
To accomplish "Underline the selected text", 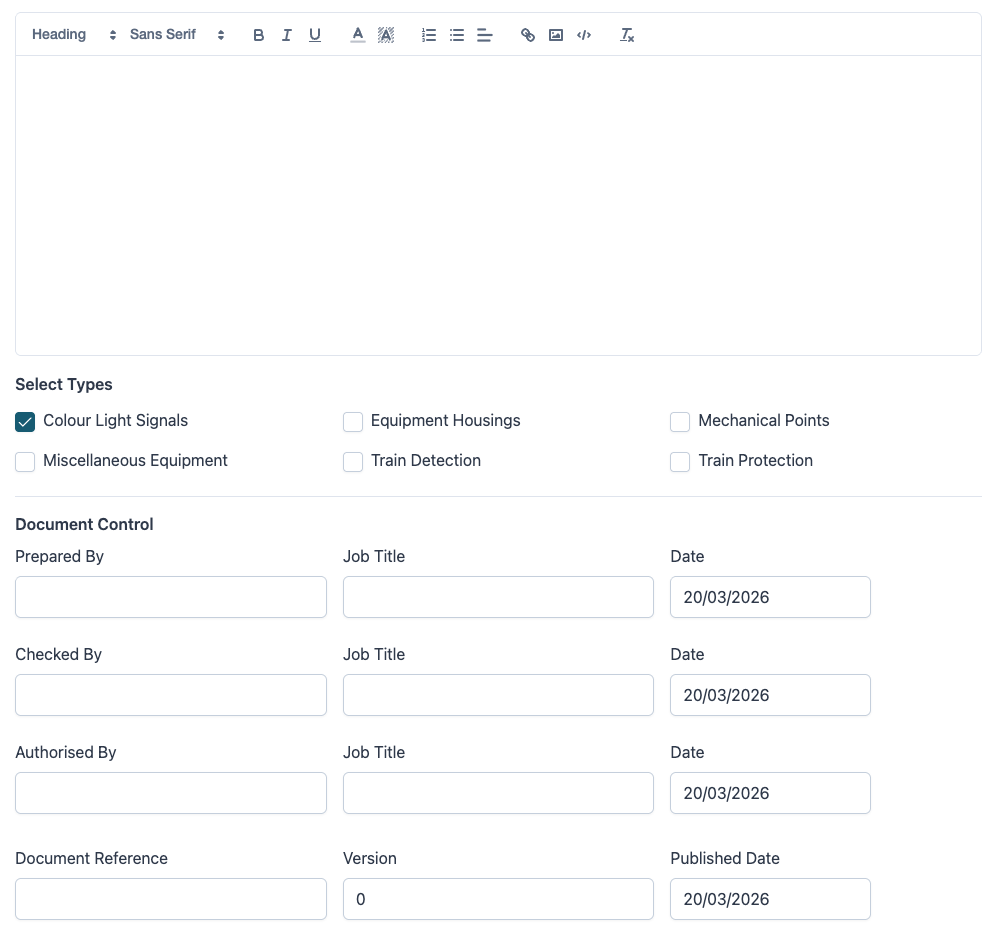I will 315,35.
